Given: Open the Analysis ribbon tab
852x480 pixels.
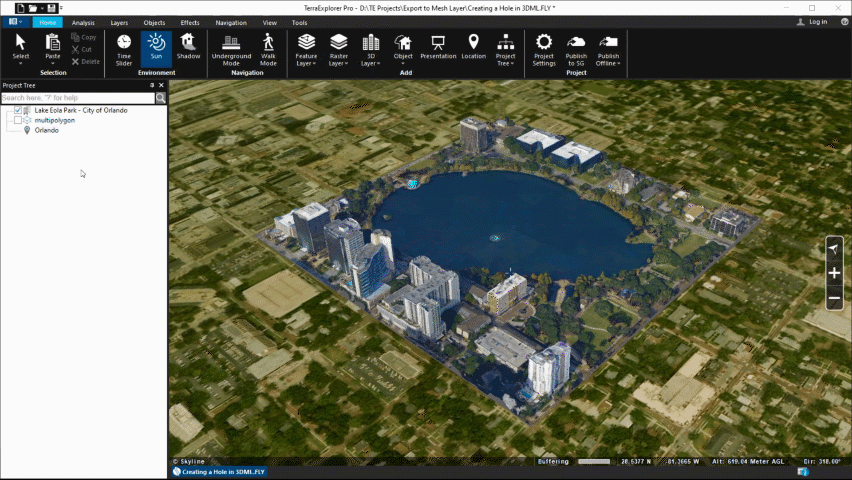Looking at the screenshot, I should coord(83,22).
